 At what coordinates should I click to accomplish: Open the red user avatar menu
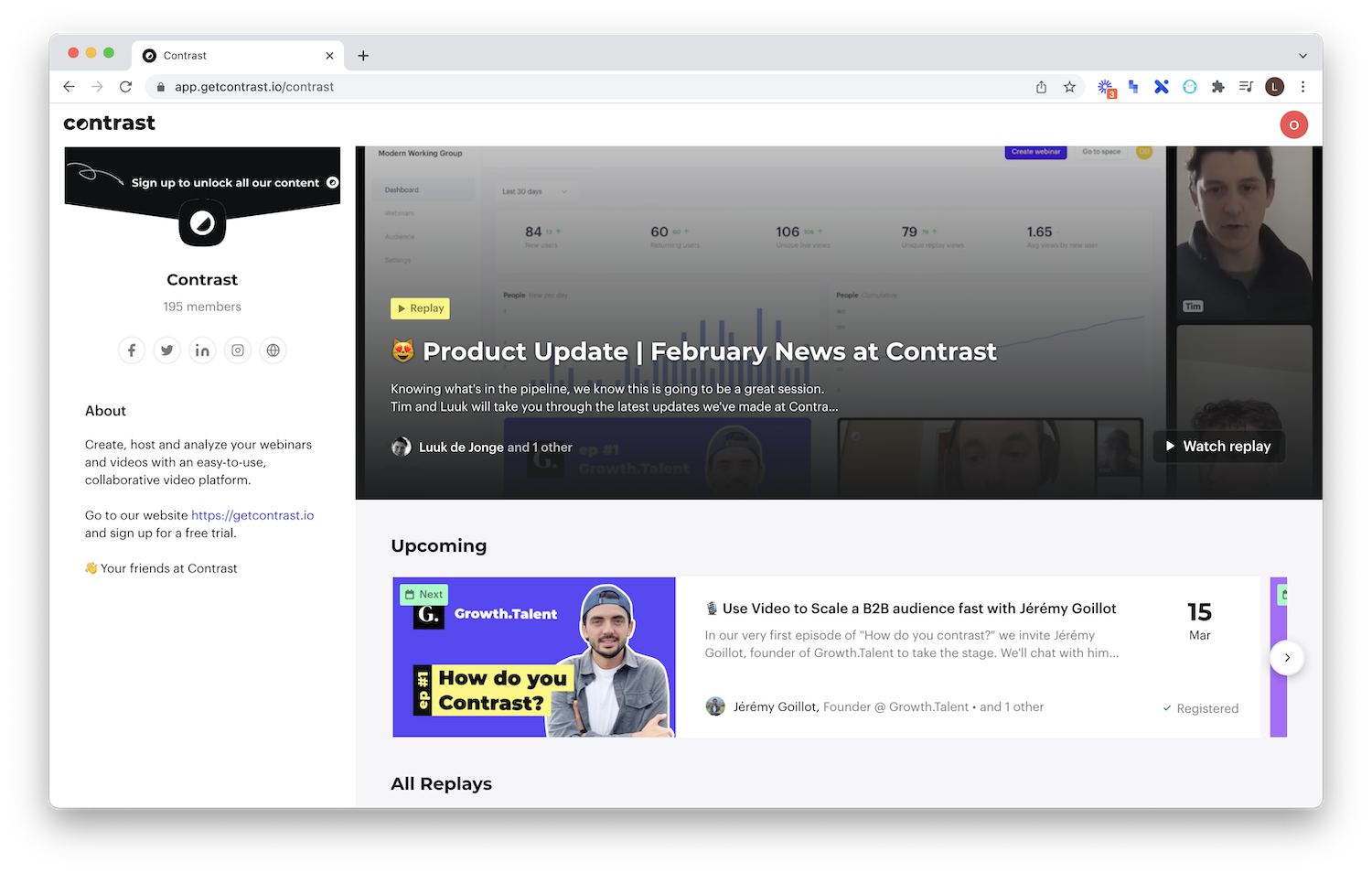1293,124
